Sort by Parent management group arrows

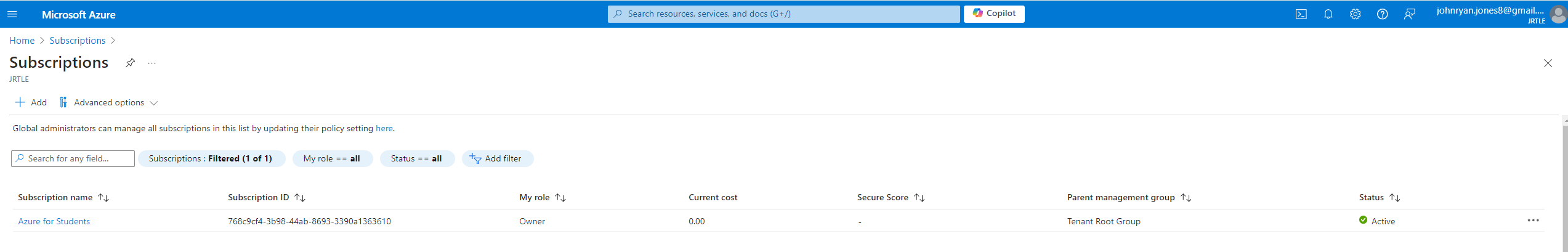(x=1186, y=198)
